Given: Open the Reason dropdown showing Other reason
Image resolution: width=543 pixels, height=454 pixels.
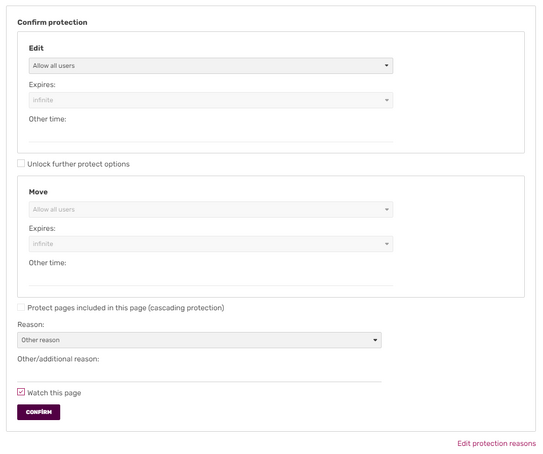Looking at the screenshot, I should click(x=199, y=340).
